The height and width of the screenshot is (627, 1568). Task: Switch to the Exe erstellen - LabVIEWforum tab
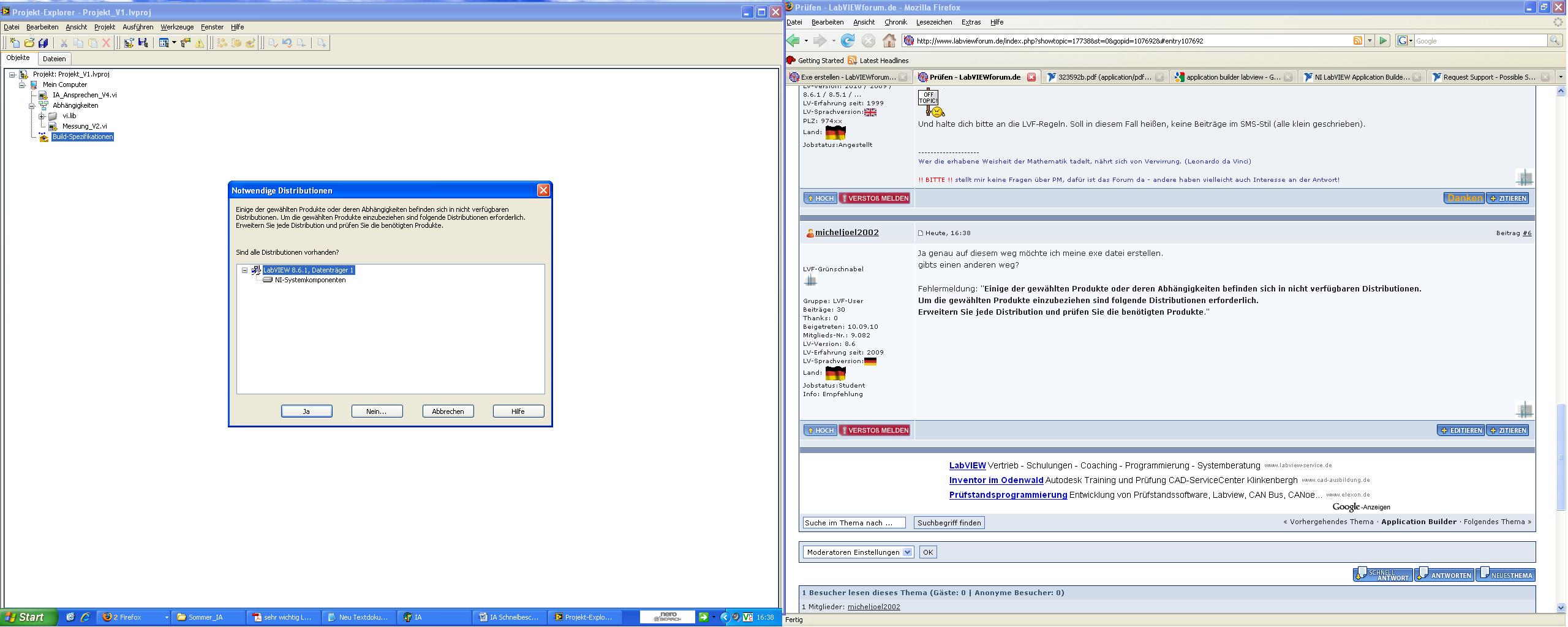pos(849,77)
